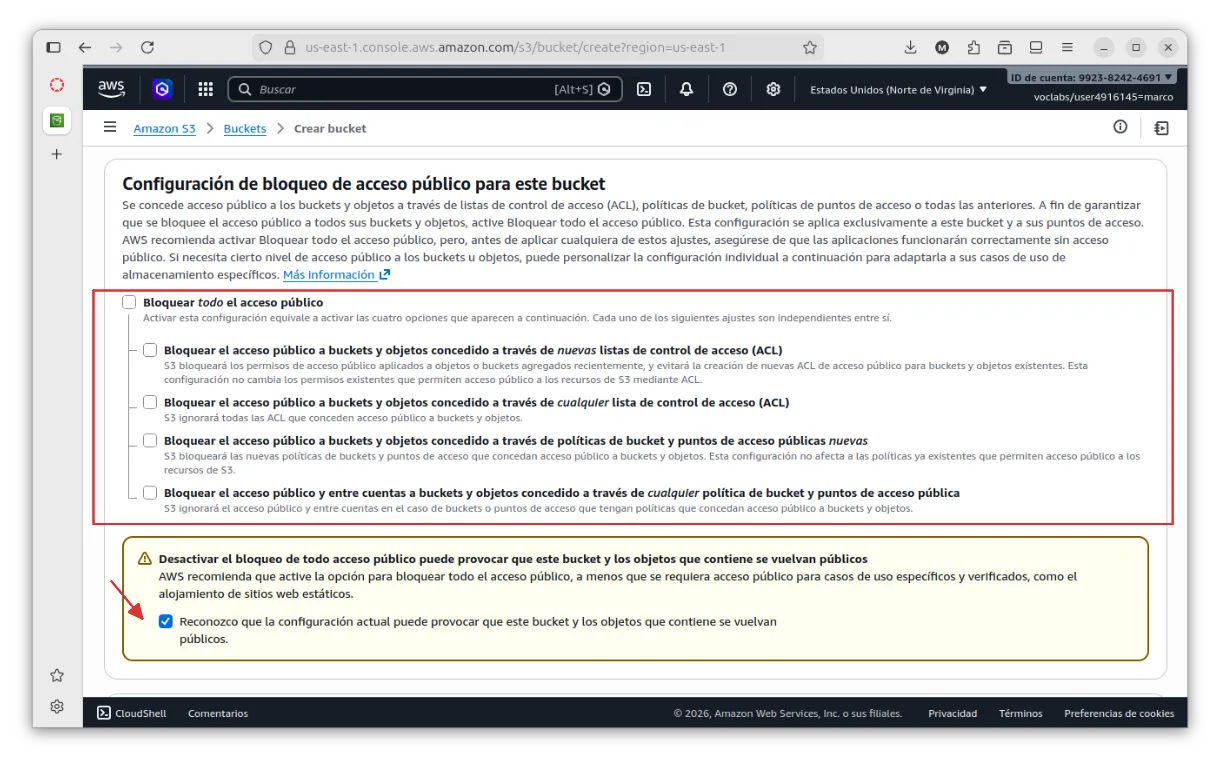Bookmark this page with the star icon
This screenshot has width=1220, height=762.
(x=810, y=47)
